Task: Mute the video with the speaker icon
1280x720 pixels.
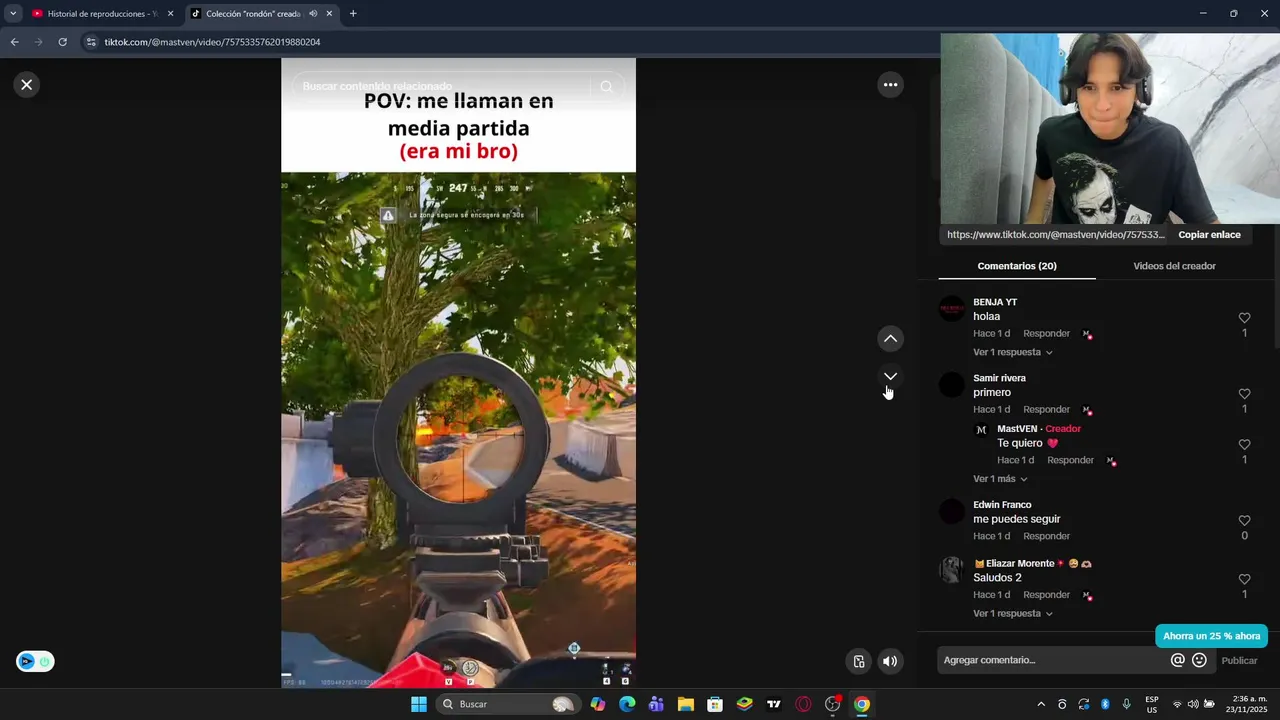Action: pos(890,661)
